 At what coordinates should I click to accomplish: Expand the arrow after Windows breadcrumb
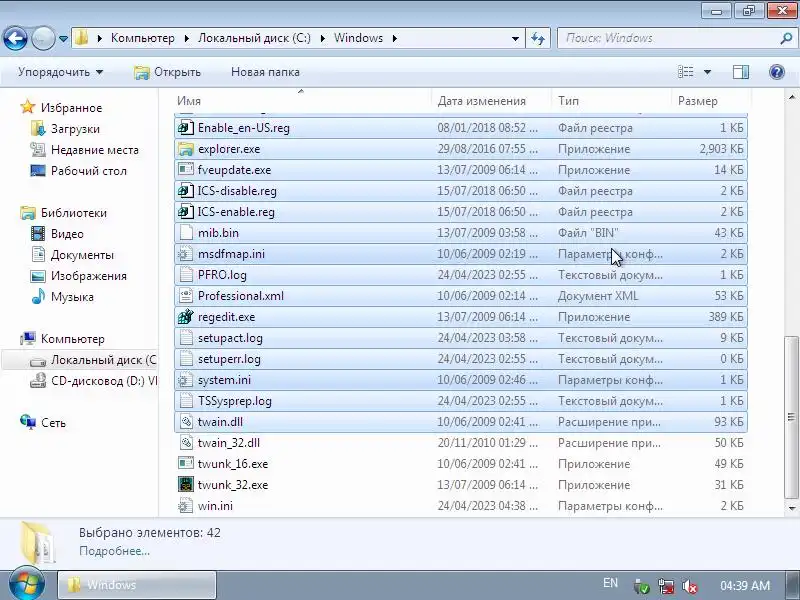[394, 39]
